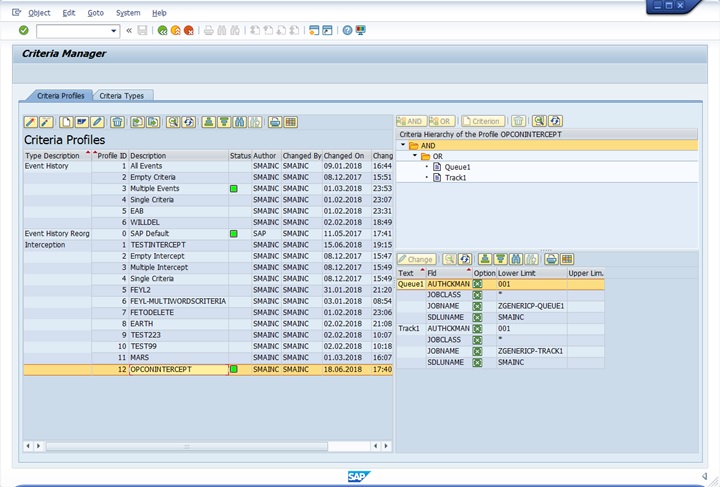Click the trash icon in the hierarchy toolbar
This screenshot has width=720, height=487.
518,121
